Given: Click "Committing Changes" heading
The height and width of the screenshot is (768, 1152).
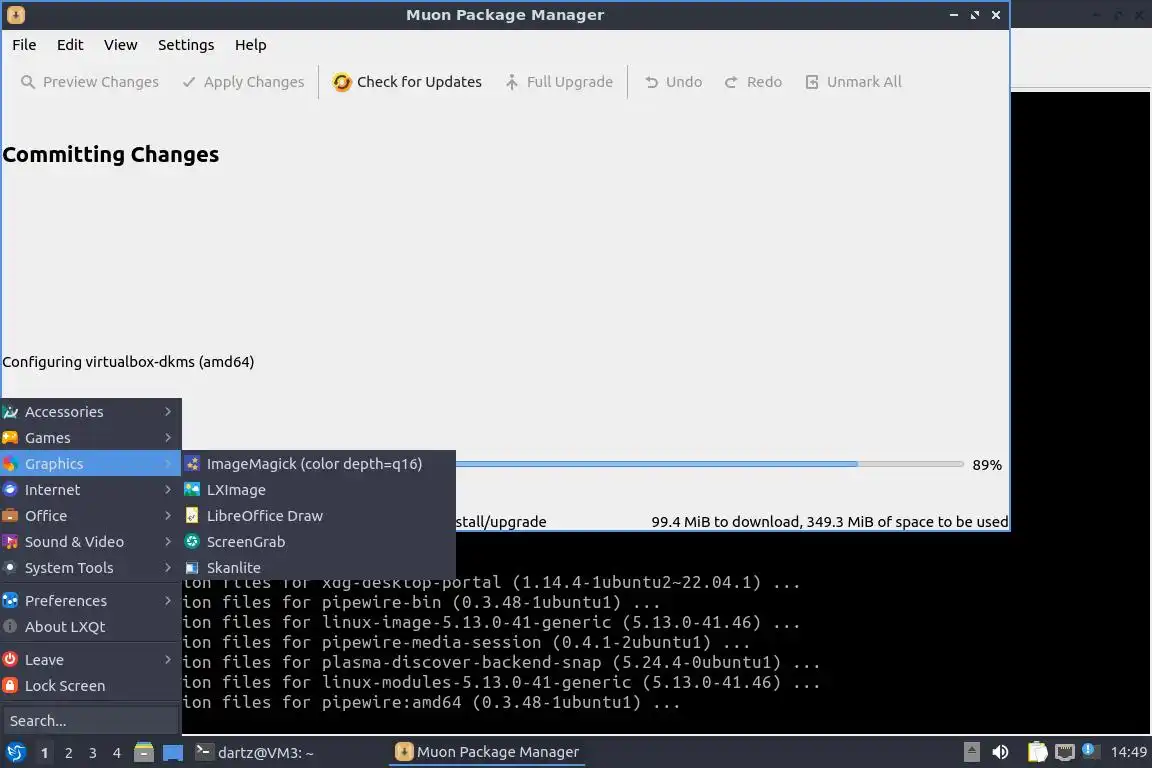Looking at the screenshot, I should tap(111, 154).
